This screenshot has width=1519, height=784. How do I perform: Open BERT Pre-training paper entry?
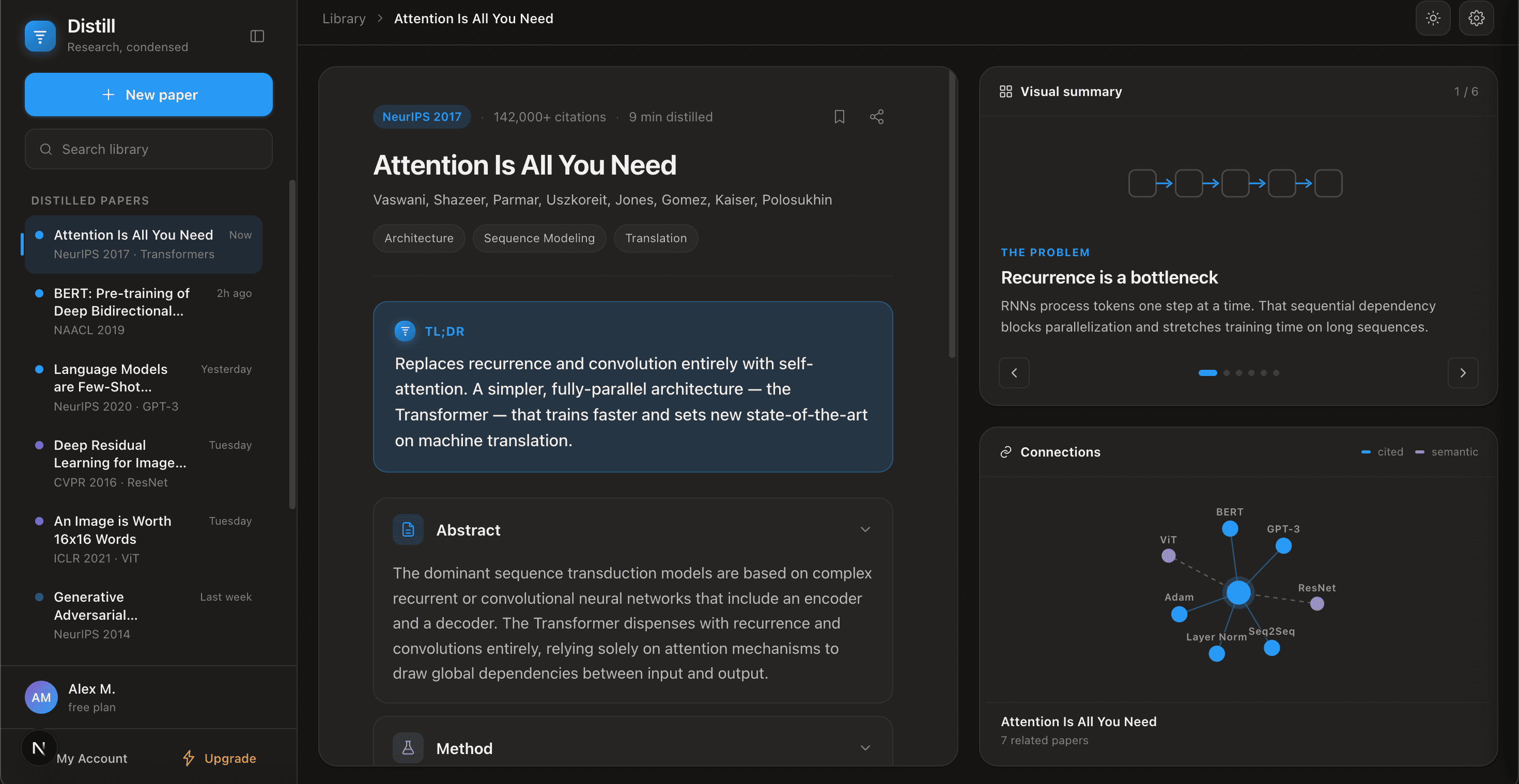coord(143,311)
